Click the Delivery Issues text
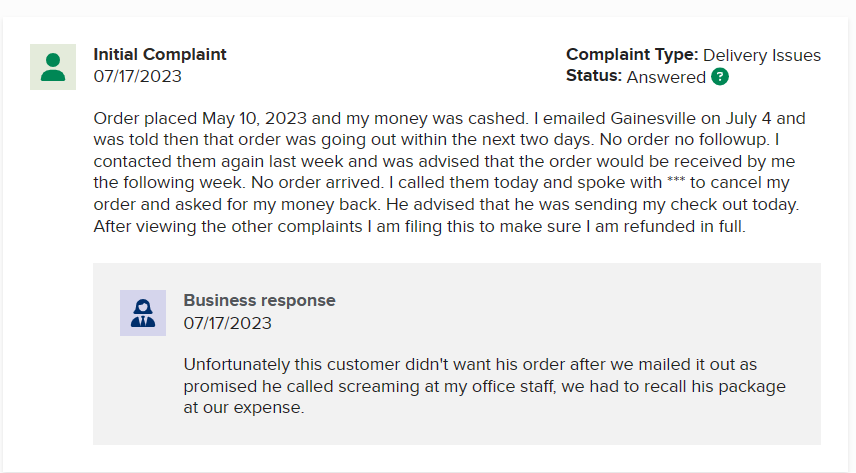Viewport: 856px width, 473px height. point(762,55)
